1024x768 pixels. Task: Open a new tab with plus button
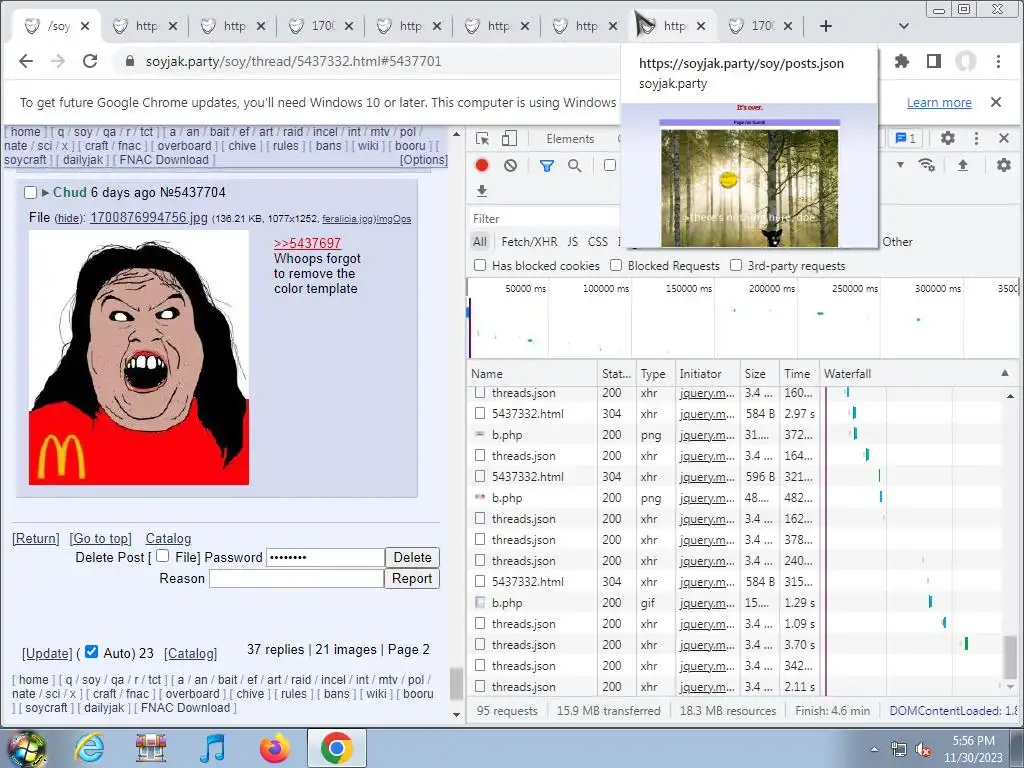click(x=825, y=26)
